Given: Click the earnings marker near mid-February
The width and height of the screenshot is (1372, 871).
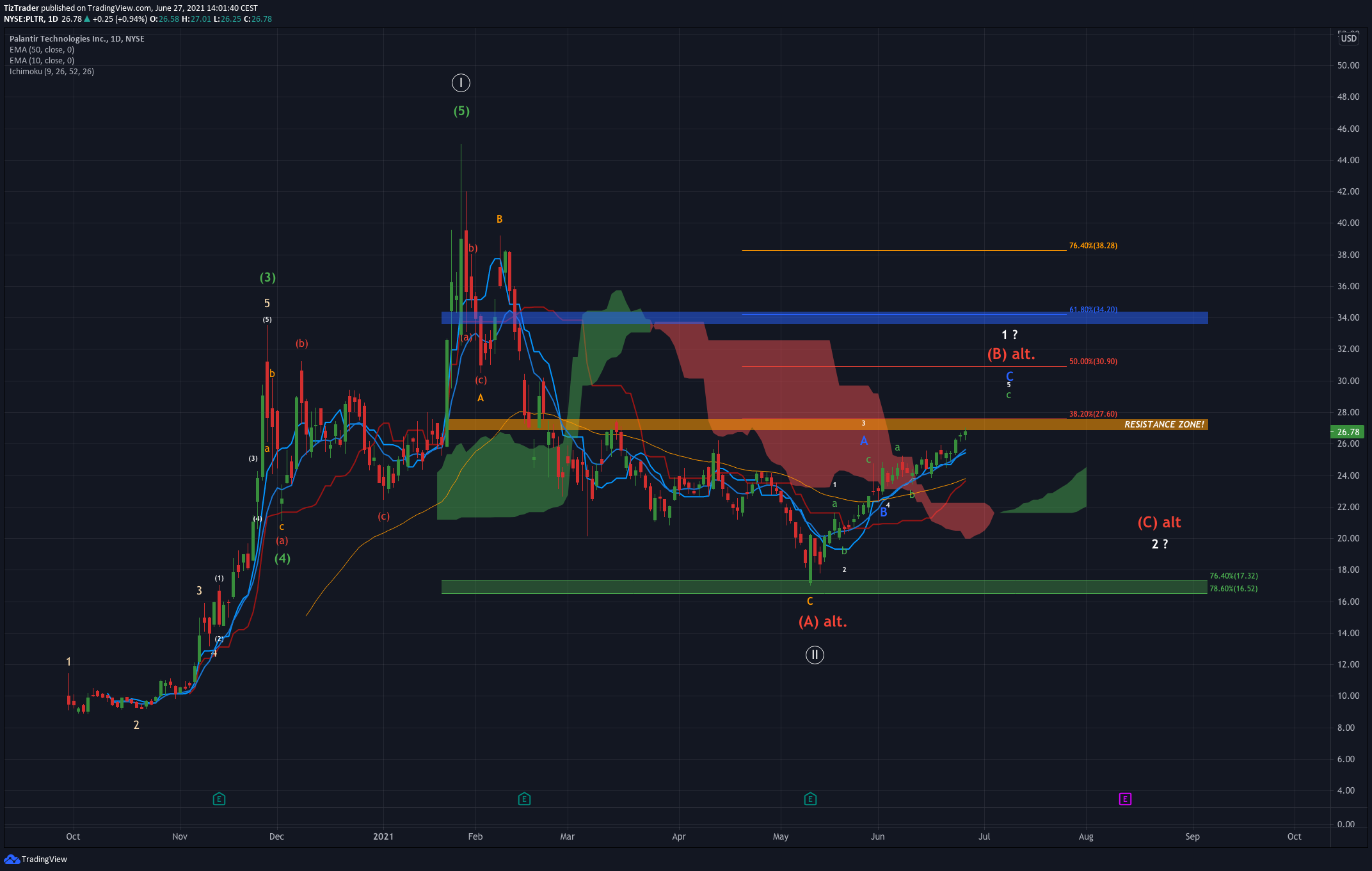Looking at the screenshot, I should pos(524,799).
